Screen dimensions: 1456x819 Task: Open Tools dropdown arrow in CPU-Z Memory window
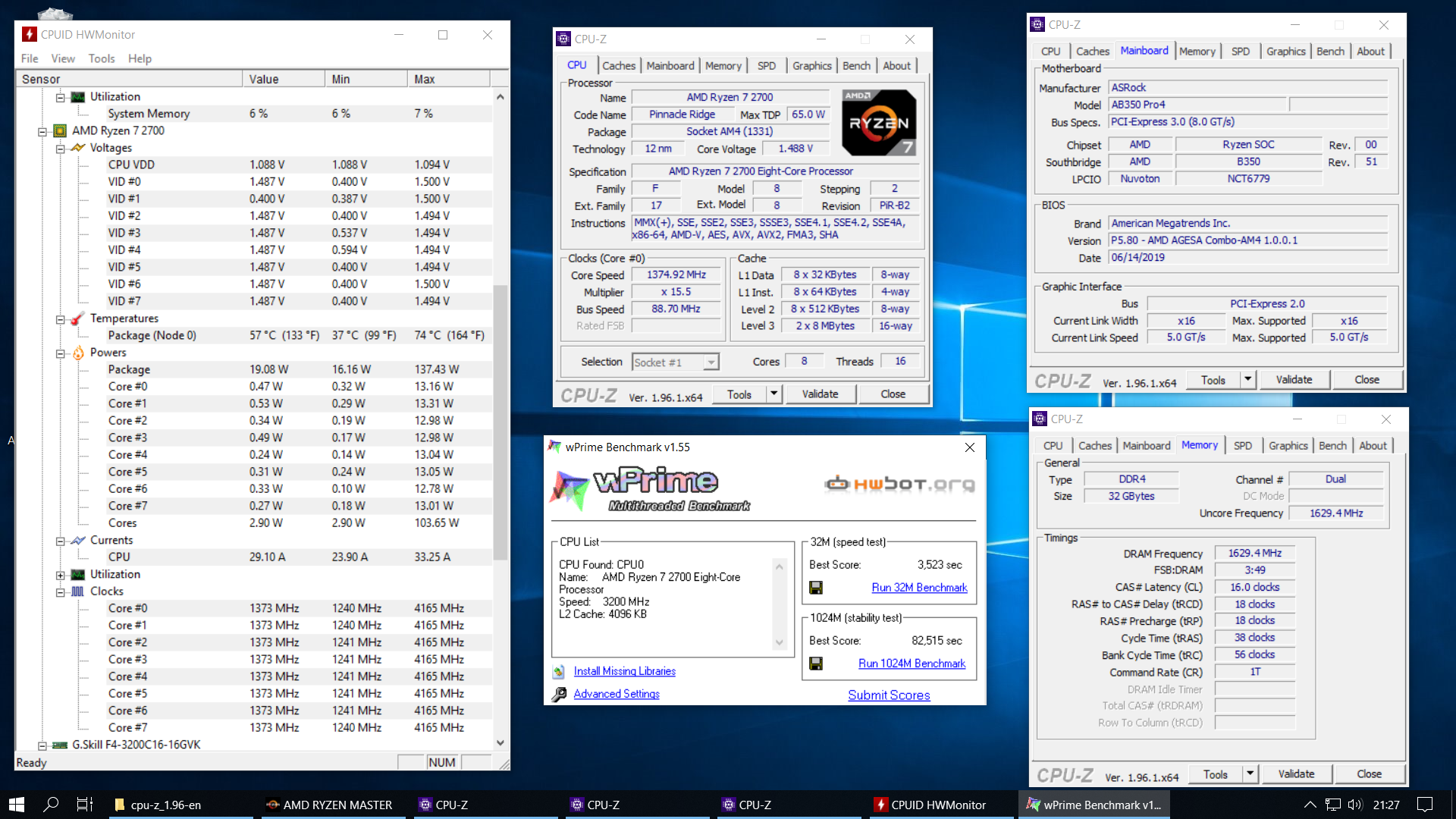tap(1250, 773)
